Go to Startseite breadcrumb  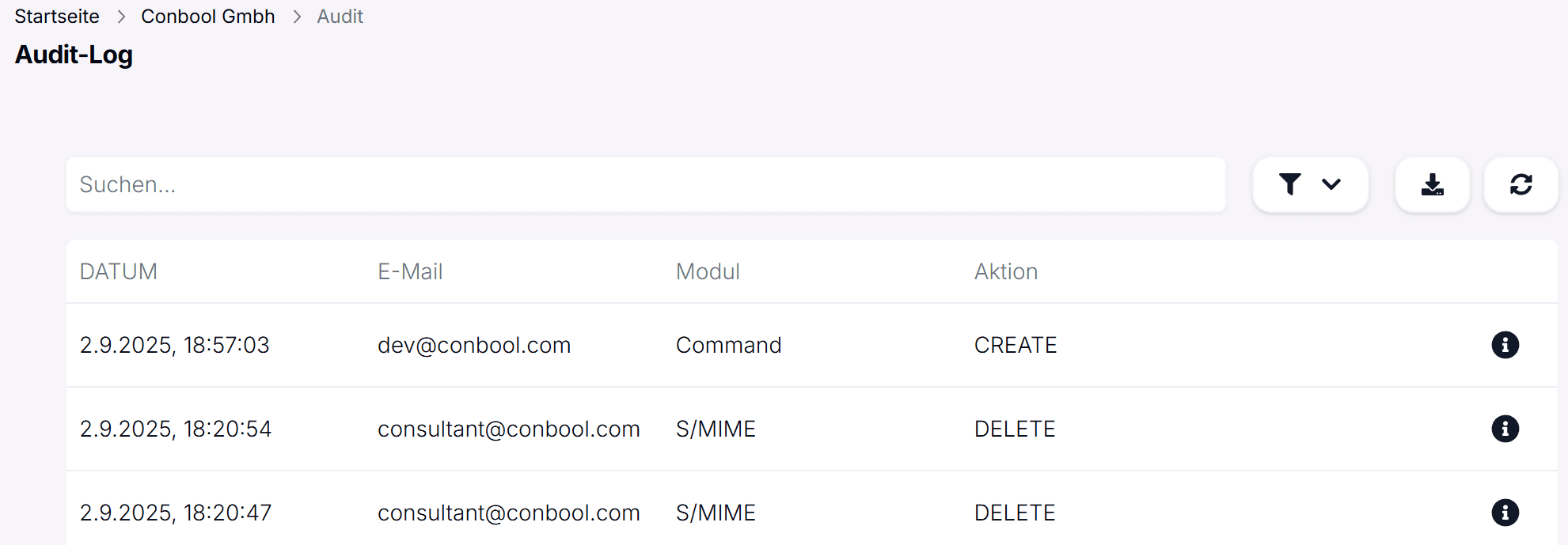pos(57,17)
